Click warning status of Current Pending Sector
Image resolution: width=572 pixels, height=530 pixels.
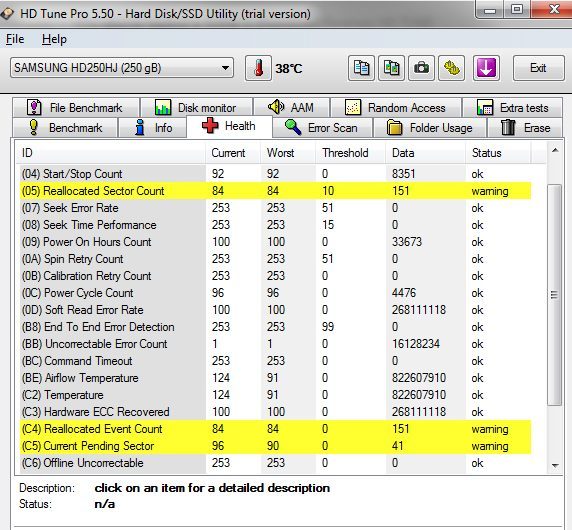490,446
